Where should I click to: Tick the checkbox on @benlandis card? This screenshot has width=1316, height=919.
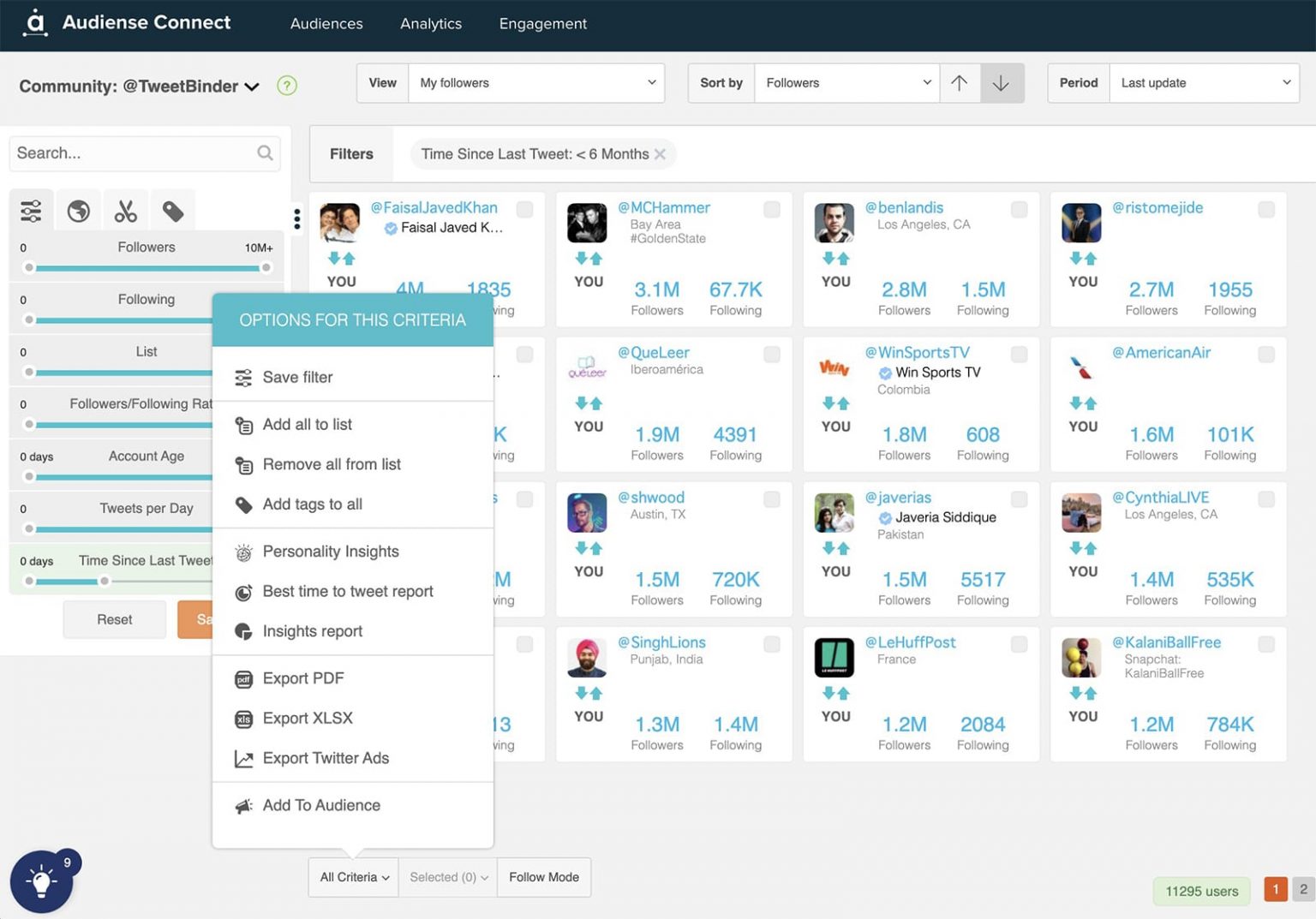click(1019, 209)
